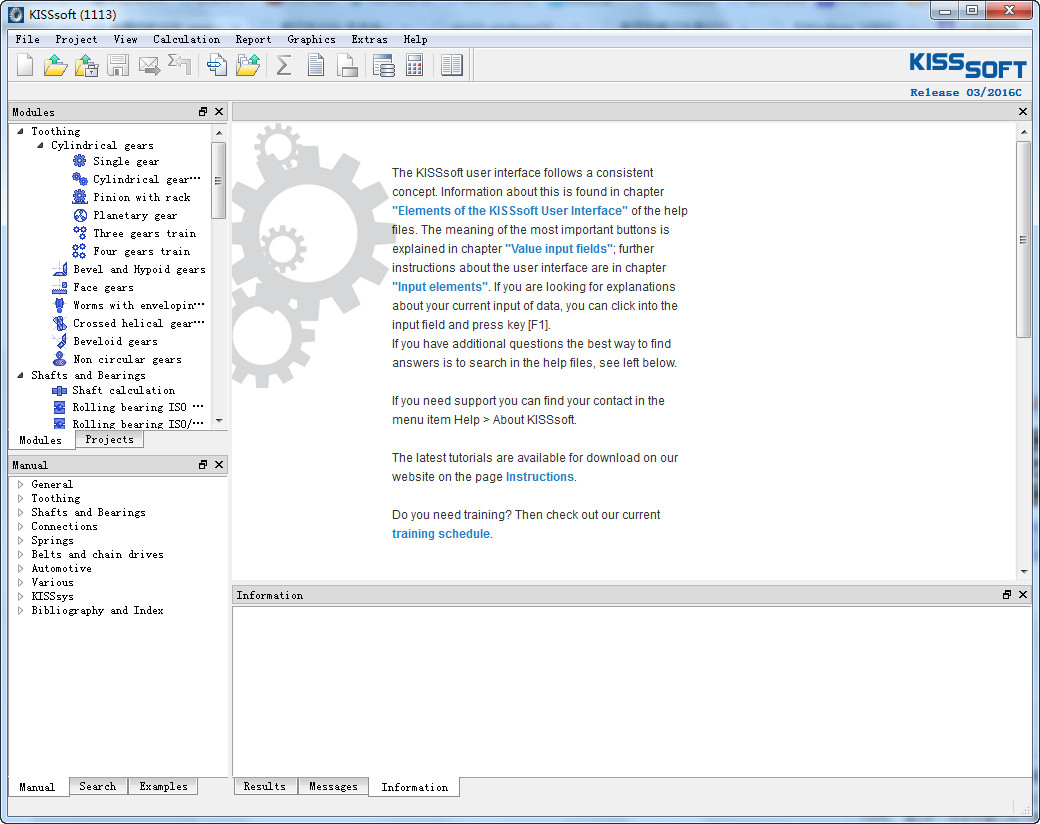Select the Face gears module icon
This screenshot has height=824, width=1040.
60,287
